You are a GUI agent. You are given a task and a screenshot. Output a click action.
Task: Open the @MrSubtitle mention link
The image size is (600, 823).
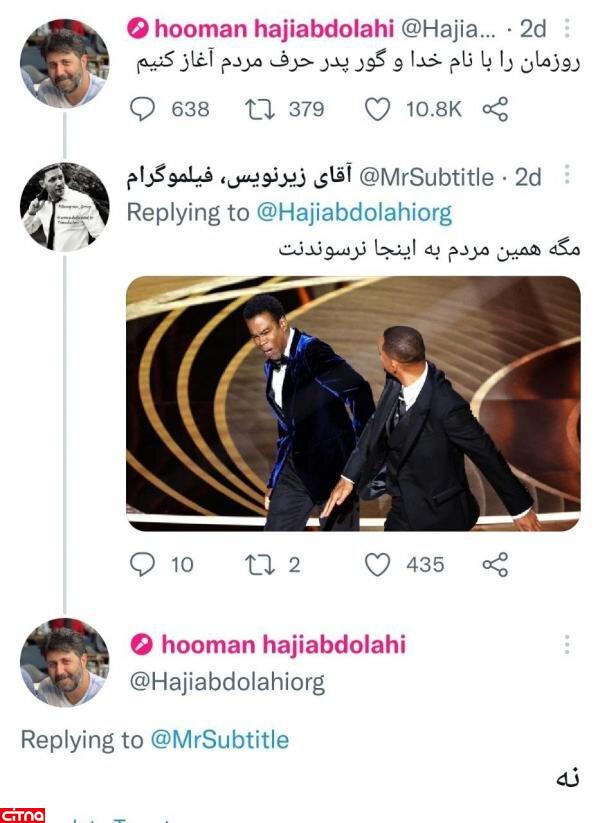(219, 740)
